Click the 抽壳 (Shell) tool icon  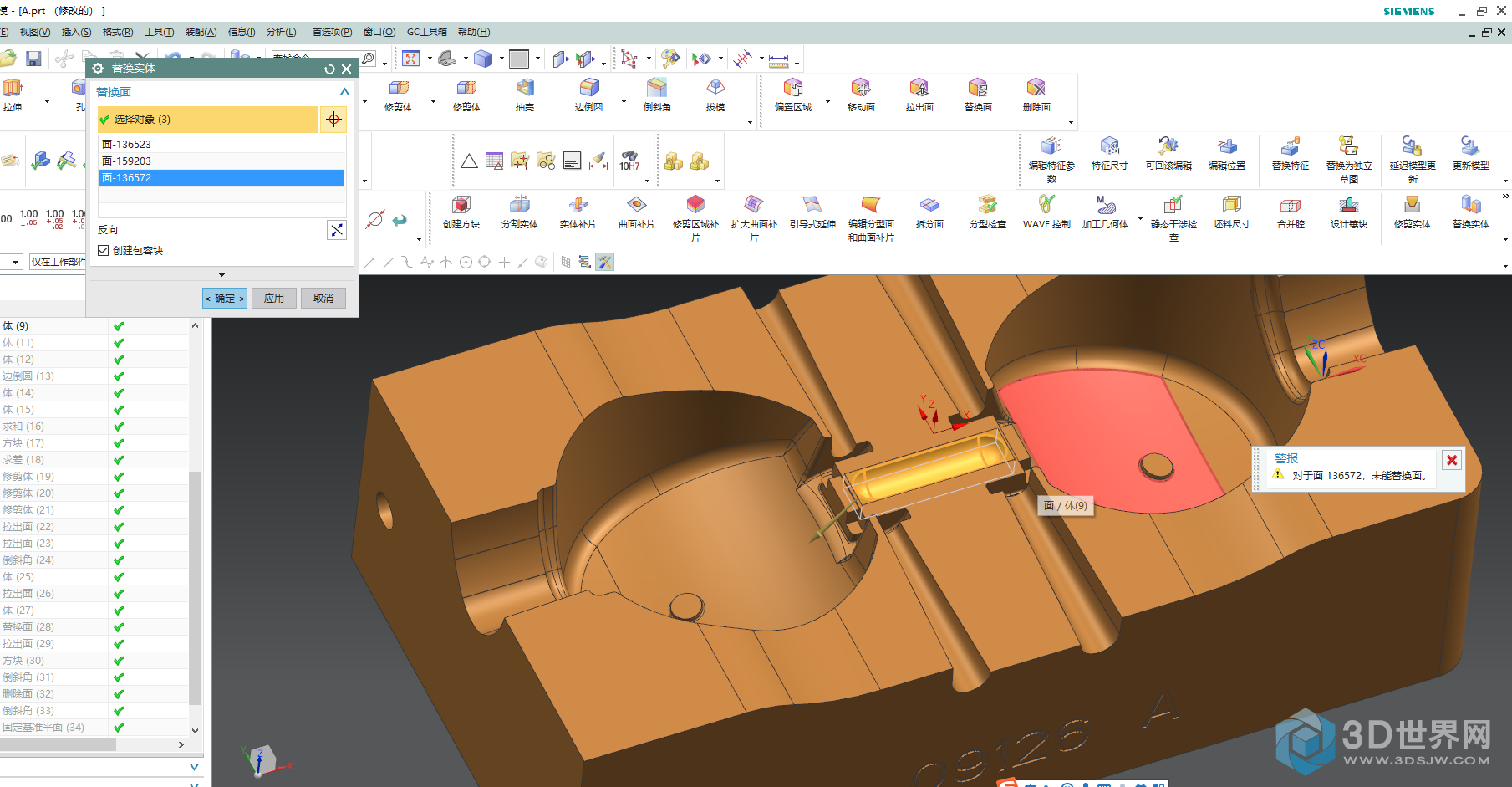[x=525, y=88]
